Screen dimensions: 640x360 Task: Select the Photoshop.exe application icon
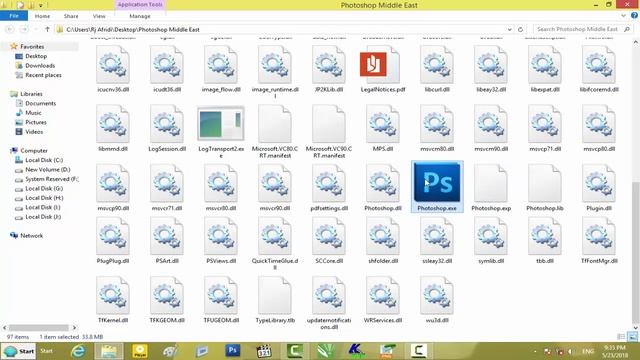pyautogui.click(x=437, y=182)
